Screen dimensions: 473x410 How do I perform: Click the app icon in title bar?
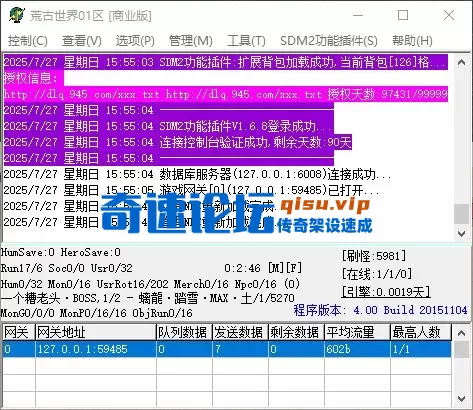point(17,15)
